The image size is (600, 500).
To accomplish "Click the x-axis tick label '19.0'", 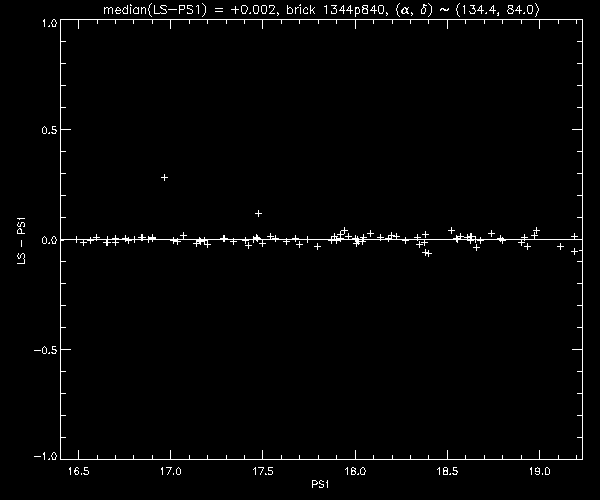I will pyautogui.click(x=540, y=471).
